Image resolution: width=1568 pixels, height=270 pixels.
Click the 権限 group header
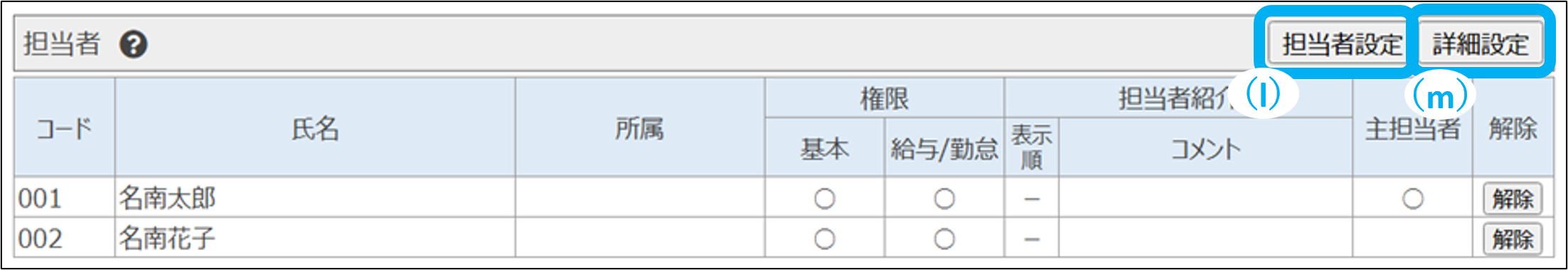coord(884,98)
